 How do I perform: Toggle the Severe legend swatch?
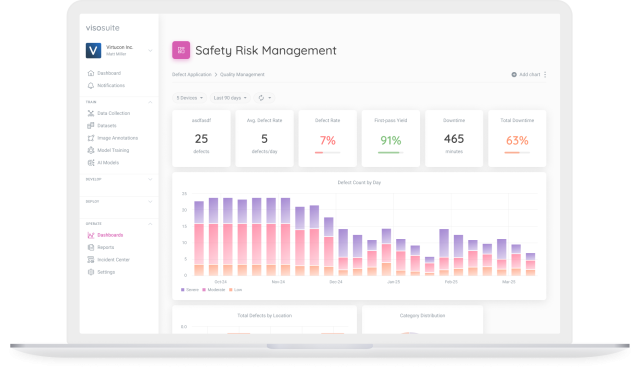pyautogui.click(x=182, y=290)
